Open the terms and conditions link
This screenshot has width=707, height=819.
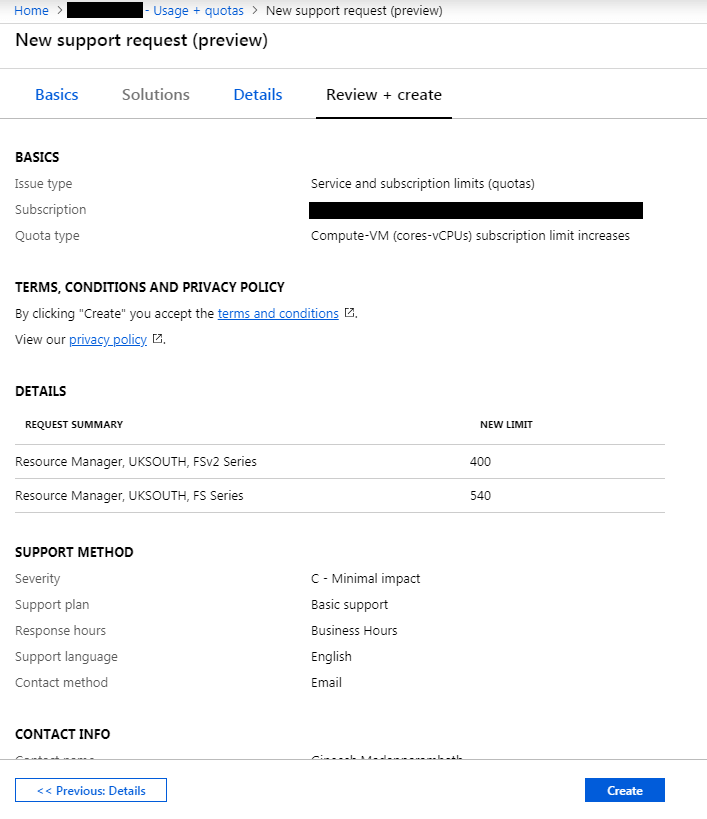[x=278, y=314]
